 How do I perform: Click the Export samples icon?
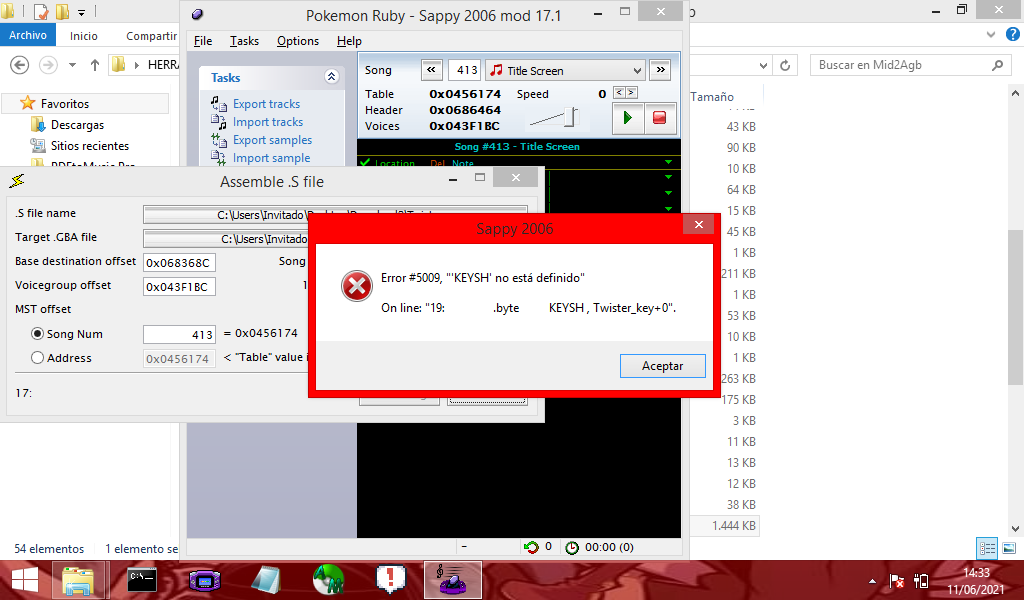click(x=220, y=140)
